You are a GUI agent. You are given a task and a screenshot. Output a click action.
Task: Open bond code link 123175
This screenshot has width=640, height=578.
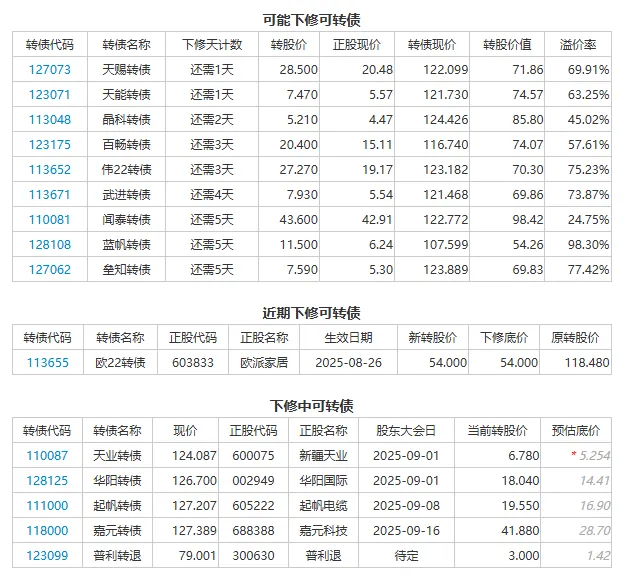pos(49,144)
